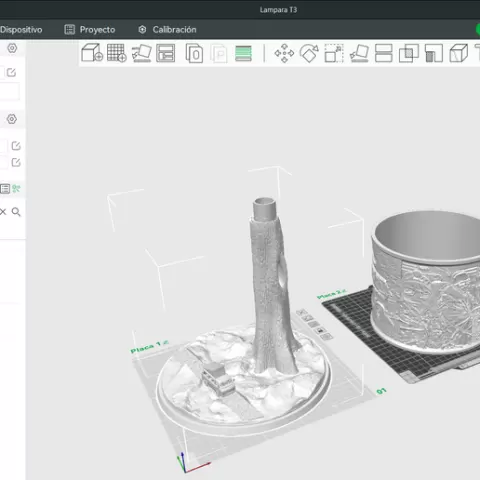Switch to object list view icon
This screenshot has height=480, width=480.
click(x=5, y=189)
